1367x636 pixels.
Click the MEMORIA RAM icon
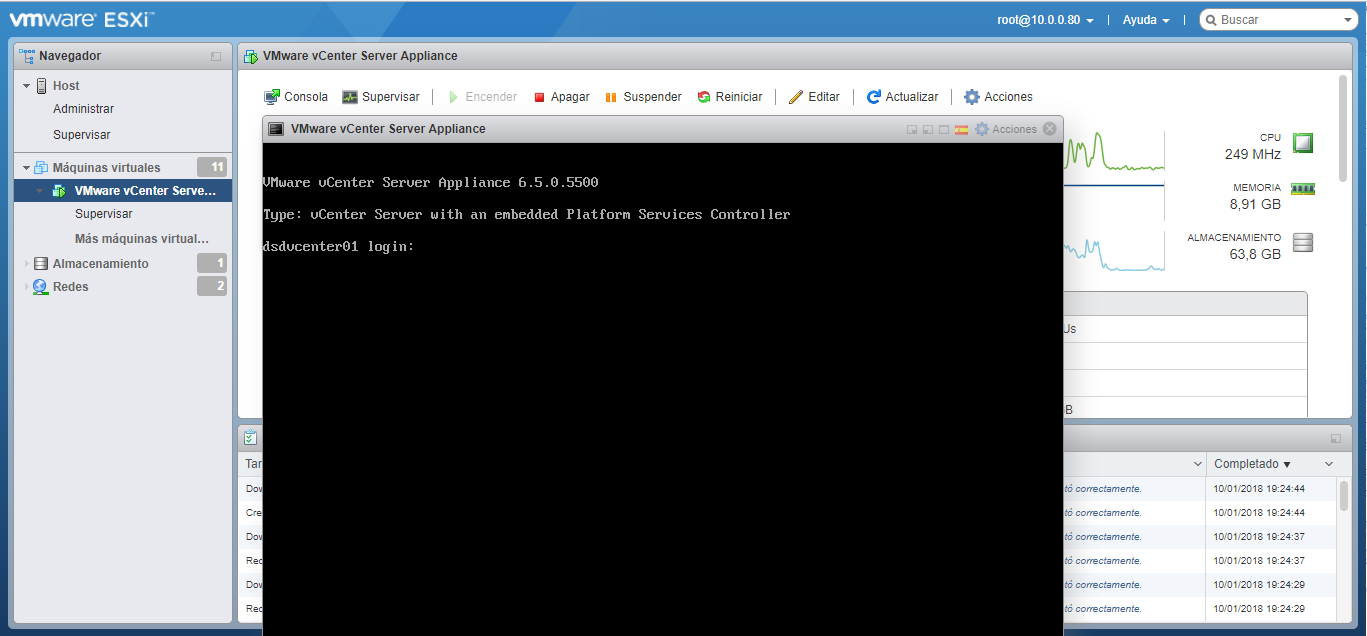click(1303, 188)
